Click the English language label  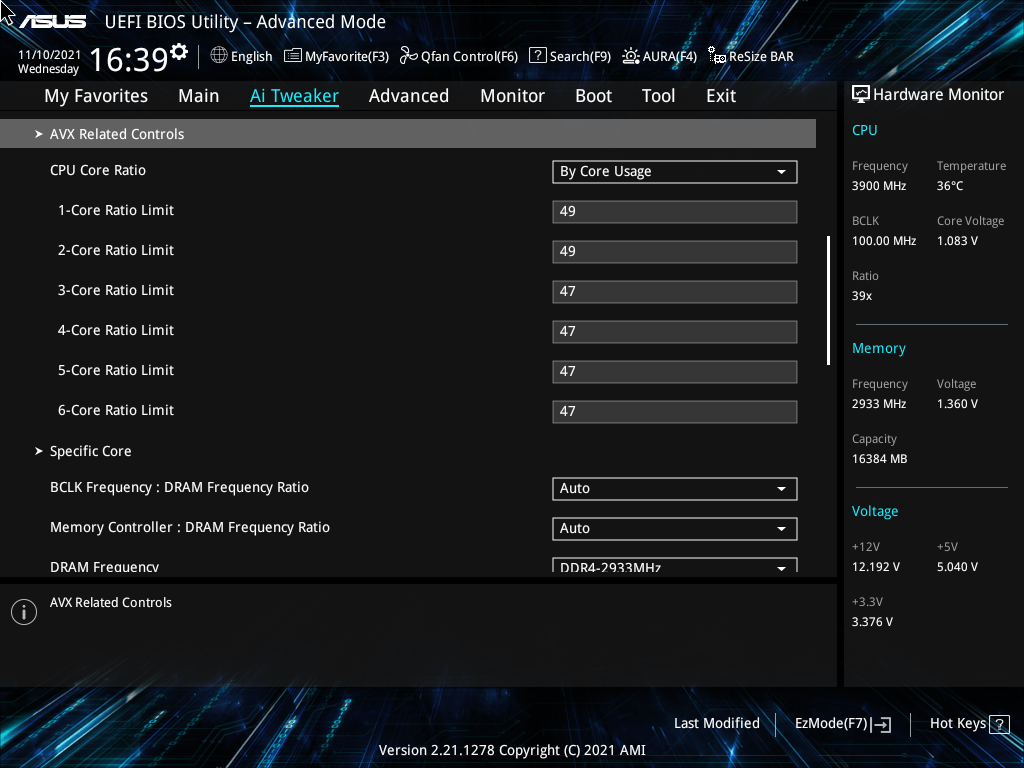[x=251, y=57]
